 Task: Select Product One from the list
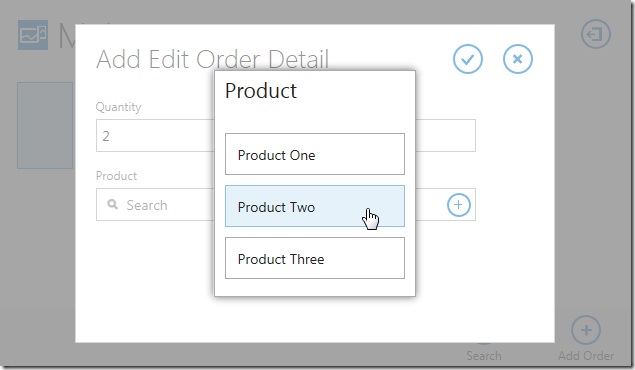[315, 154]
